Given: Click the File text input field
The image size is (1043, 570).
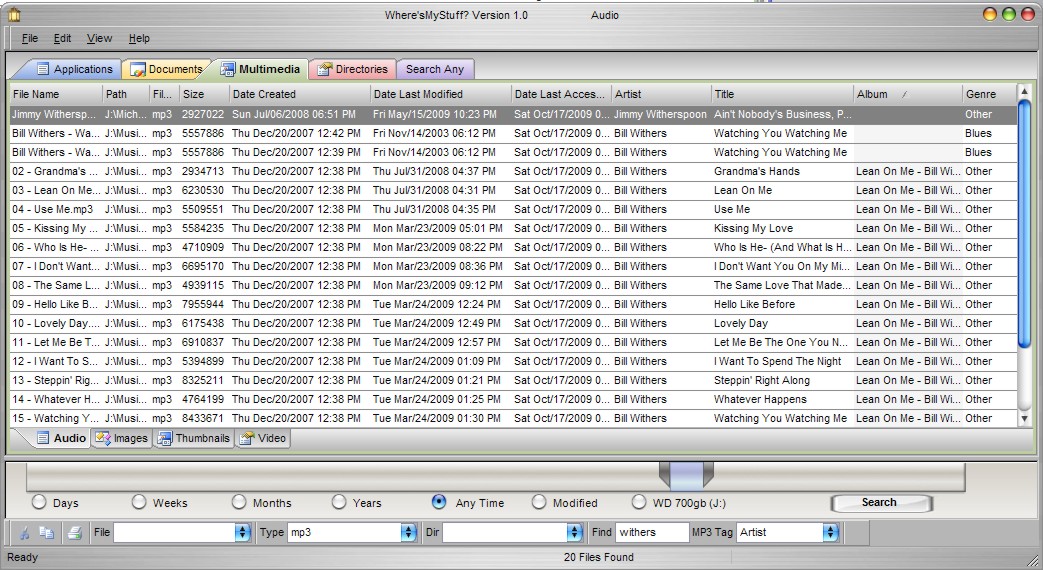Looking at the screenshot, I should [x=174, y=532].
